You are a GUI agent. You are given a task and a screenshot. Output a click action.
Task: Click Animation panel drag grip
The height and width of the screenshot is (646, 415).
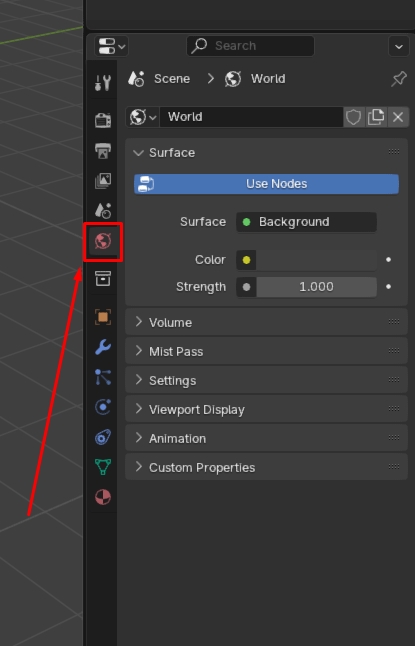(394, 438)
